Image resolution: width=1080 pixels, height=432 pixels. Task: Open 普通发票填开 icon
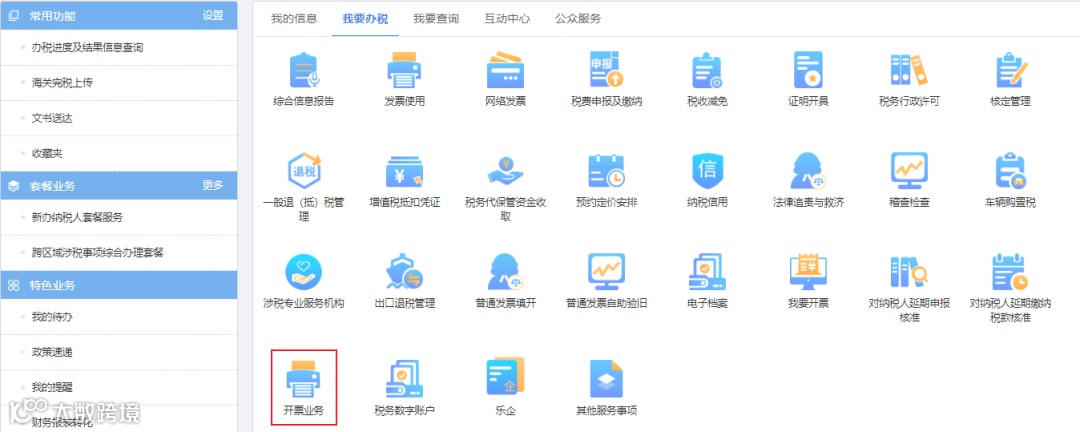click(x=505, y=271)
